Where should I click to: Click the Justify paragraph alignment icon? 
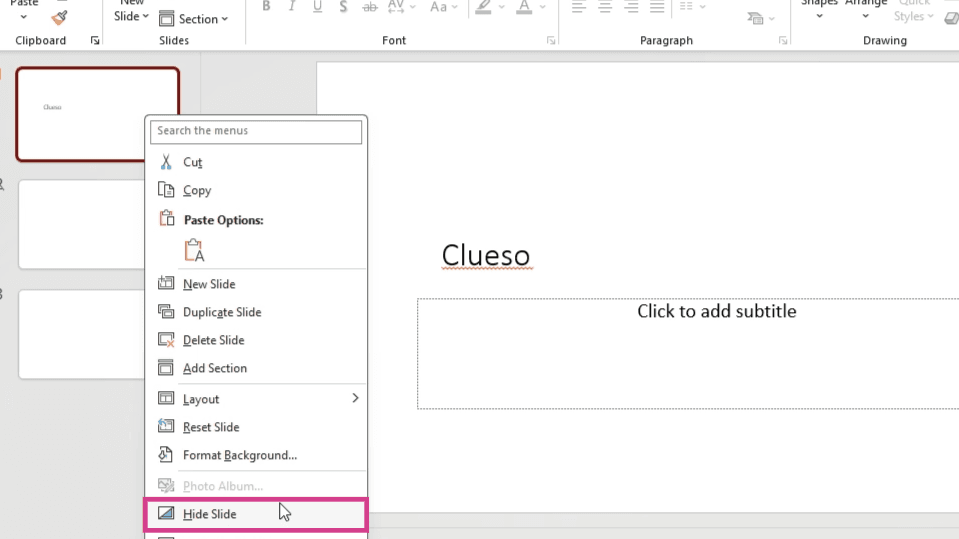657,7
